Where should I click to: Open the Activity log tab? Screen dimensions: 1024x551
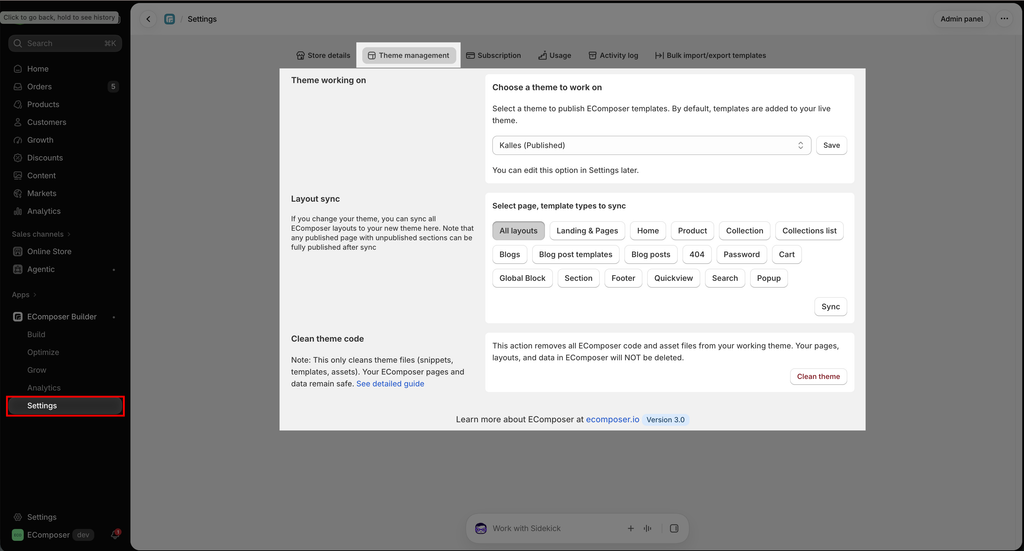(613, 55)
